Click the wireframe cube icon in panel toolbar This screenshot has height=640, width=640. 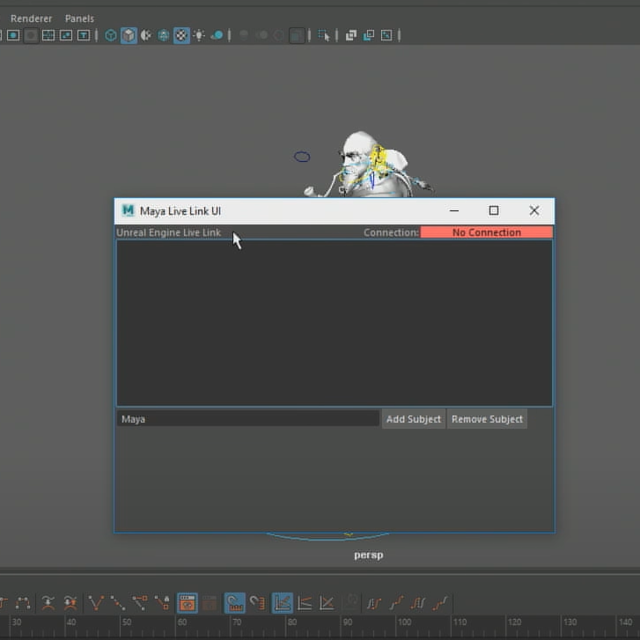coord(111,35)
